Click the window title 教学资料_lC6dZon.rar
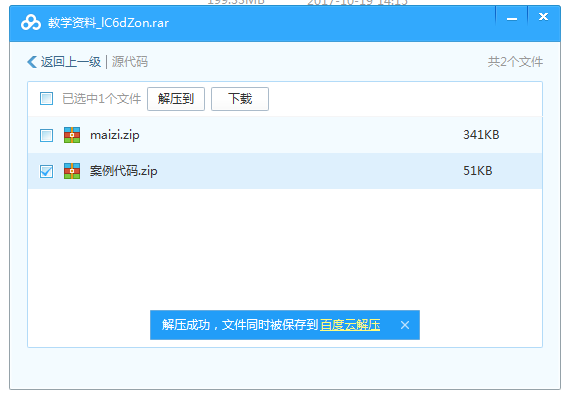The height and width of the screenshot is (393, 562). 108,23
